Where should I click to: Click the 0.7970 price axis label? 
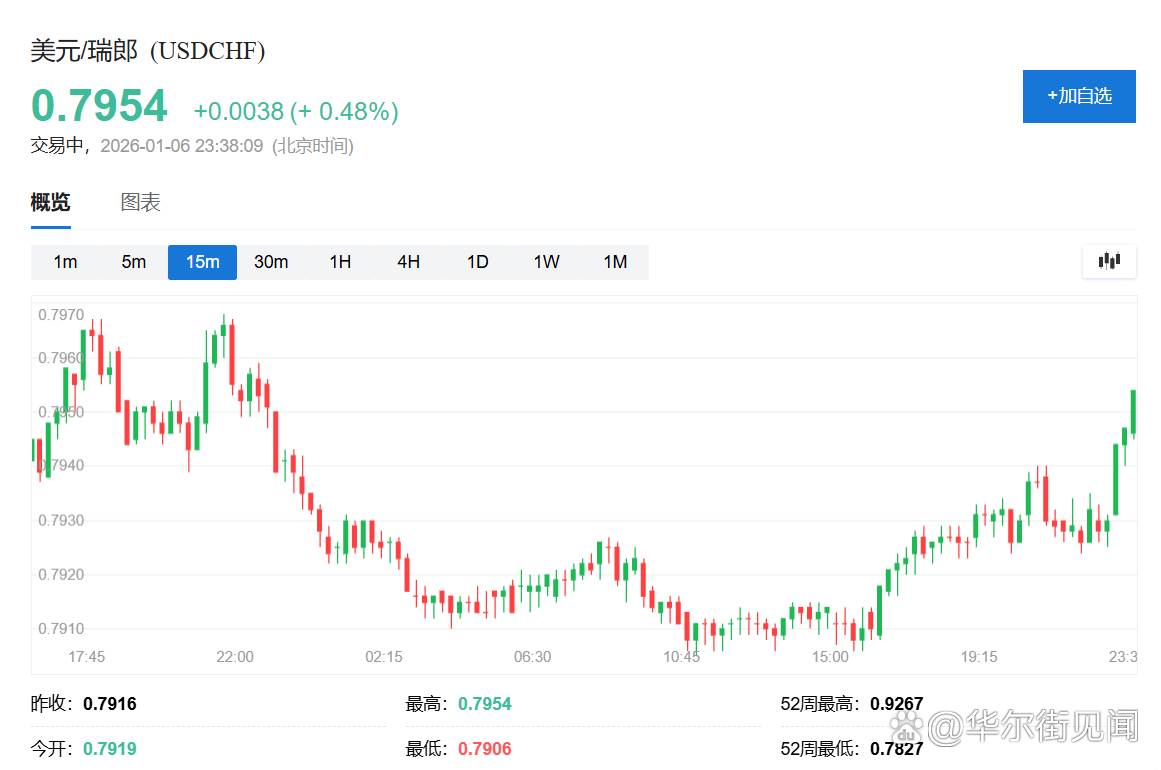point(61,315)
